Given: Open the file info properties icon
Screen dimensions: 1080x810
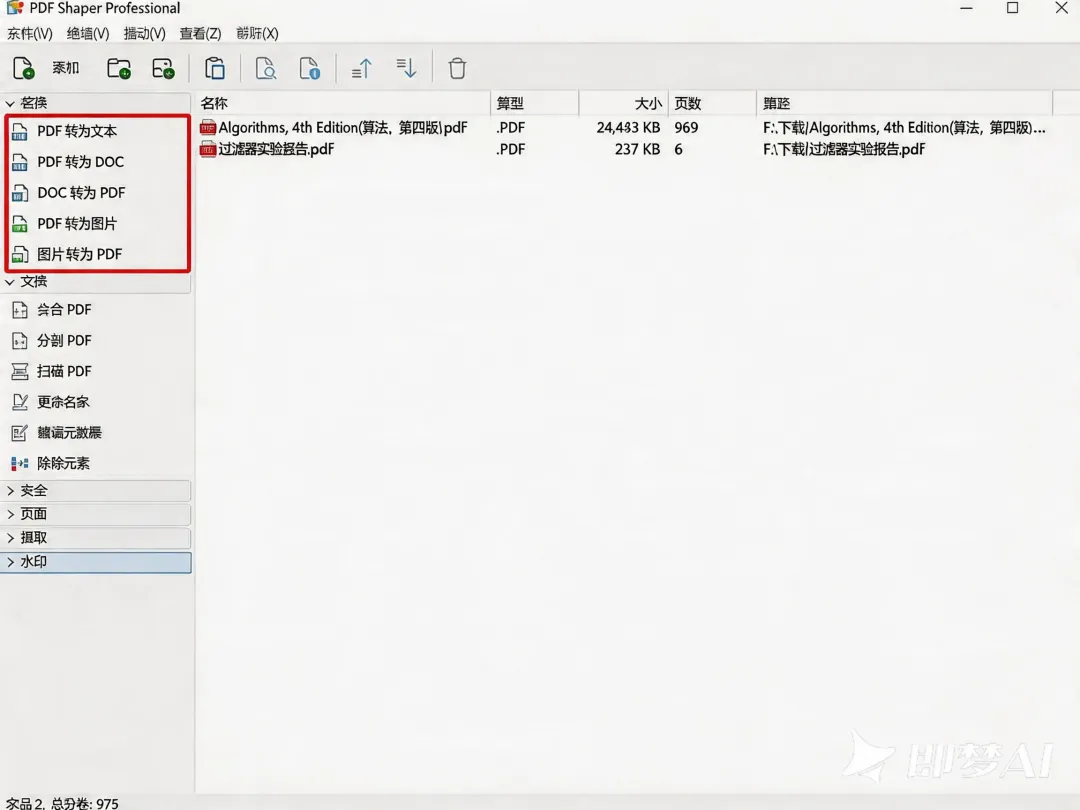Looking at the screenshot, I should pyautogui.click(x=309, y=68).
